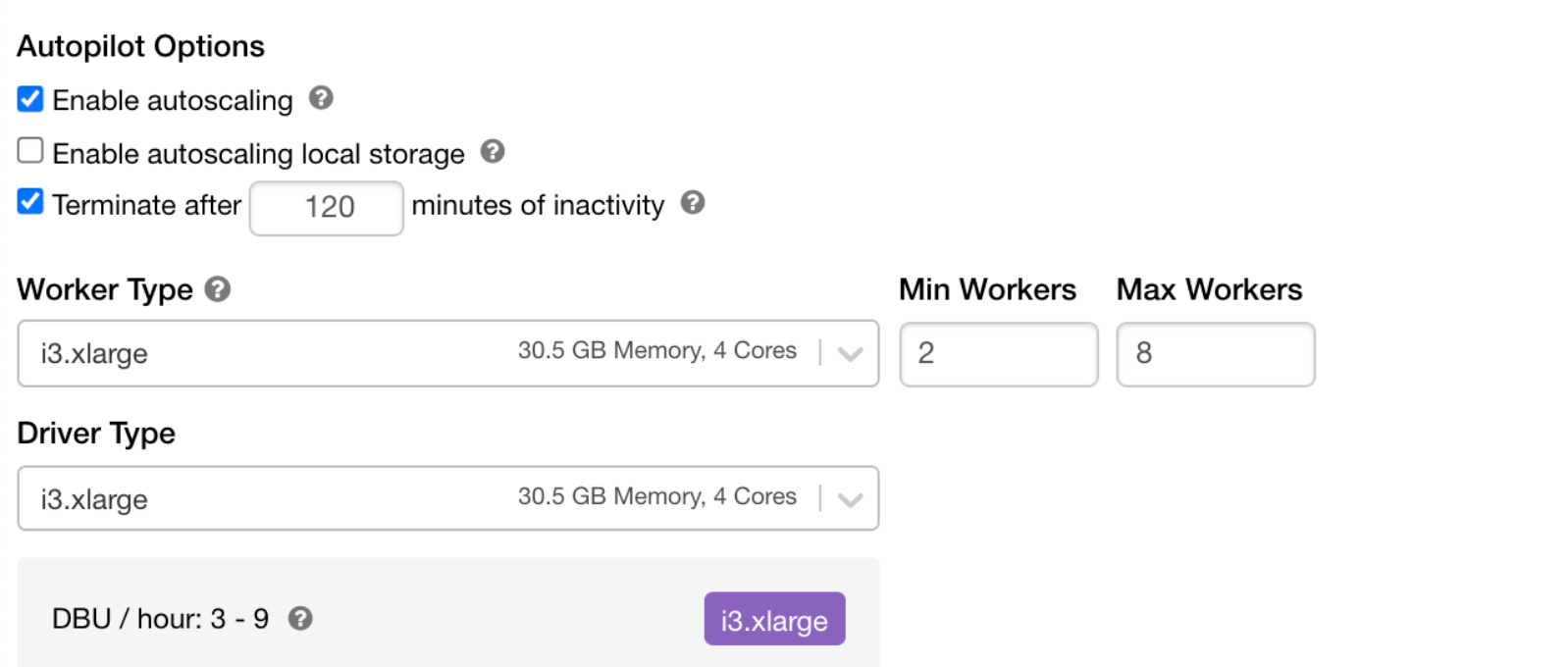Image resolution: width=1568 pixels, height=667 pixels.
Task: Click the Enable autoscaling local storage label
Action: click(258, 154)
